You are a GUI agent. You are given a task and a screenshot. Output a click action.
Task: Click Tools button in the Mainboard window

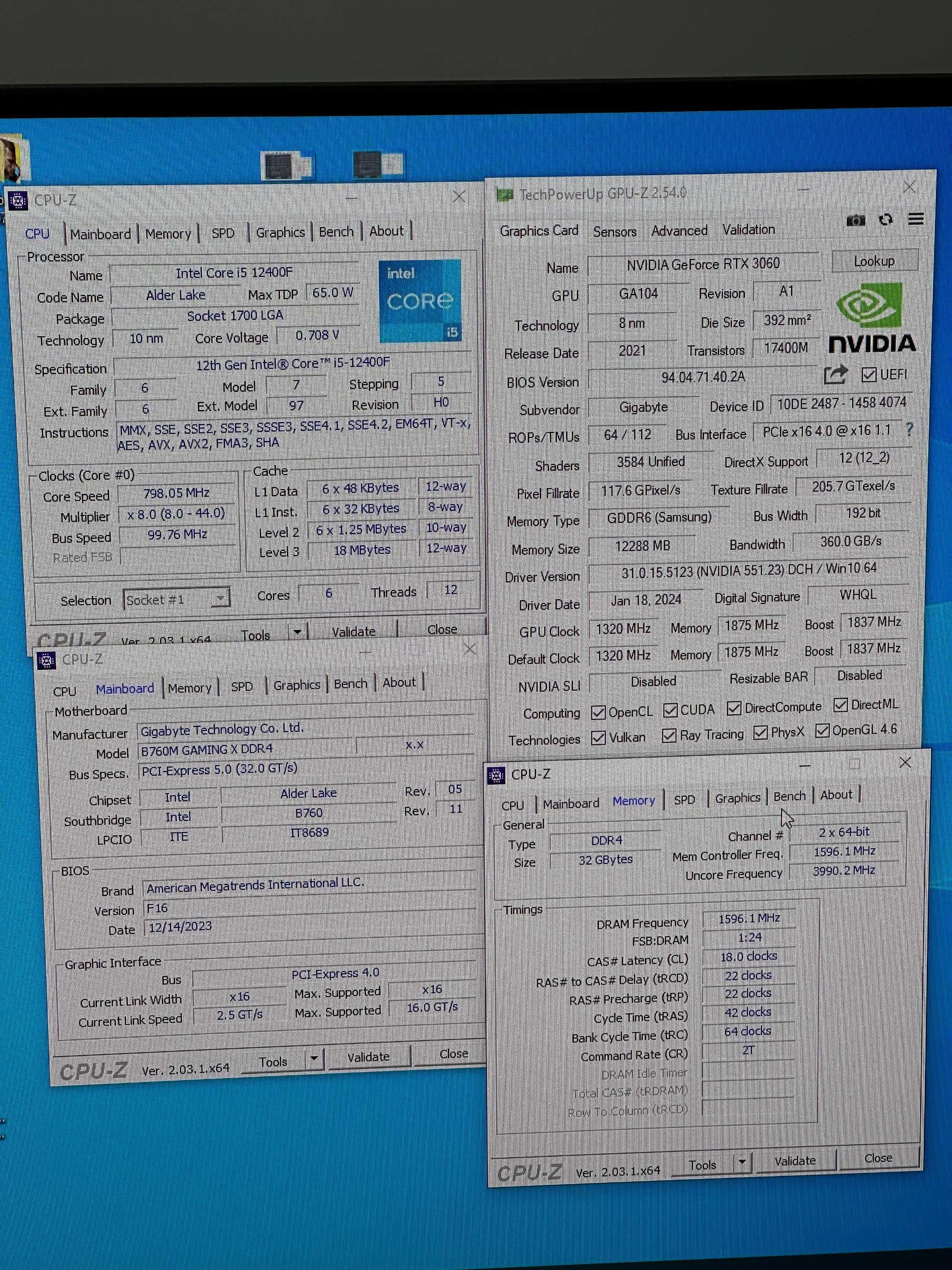click(273, 1061)
